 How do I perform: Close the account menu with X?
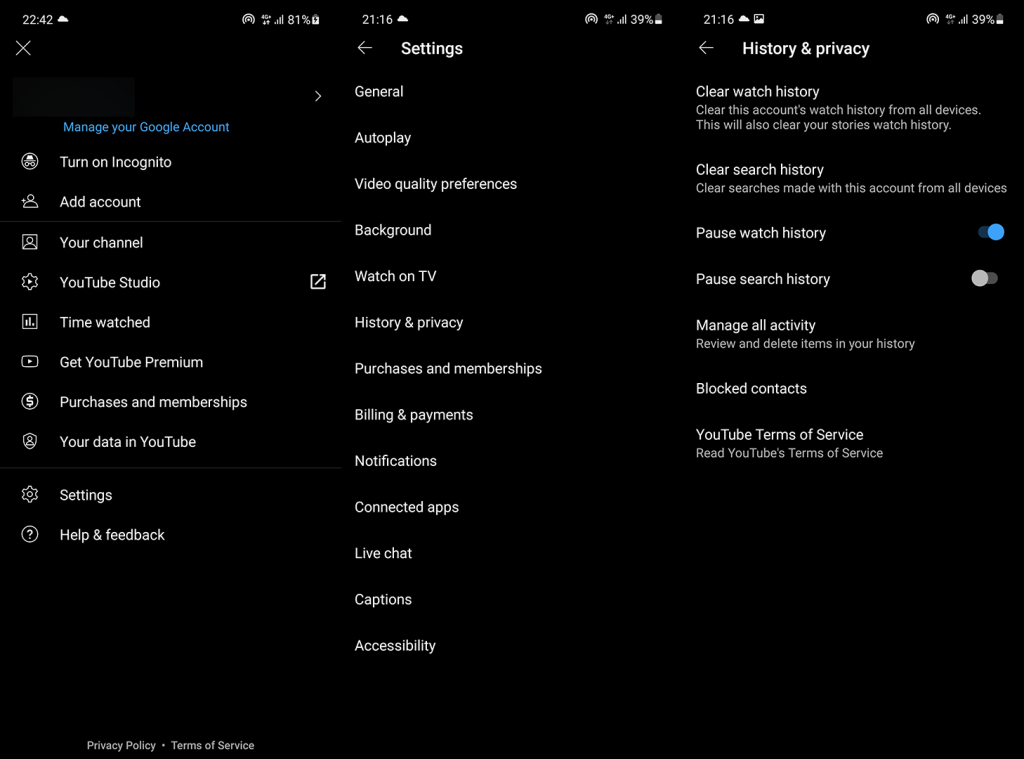(x=24, y=48)
